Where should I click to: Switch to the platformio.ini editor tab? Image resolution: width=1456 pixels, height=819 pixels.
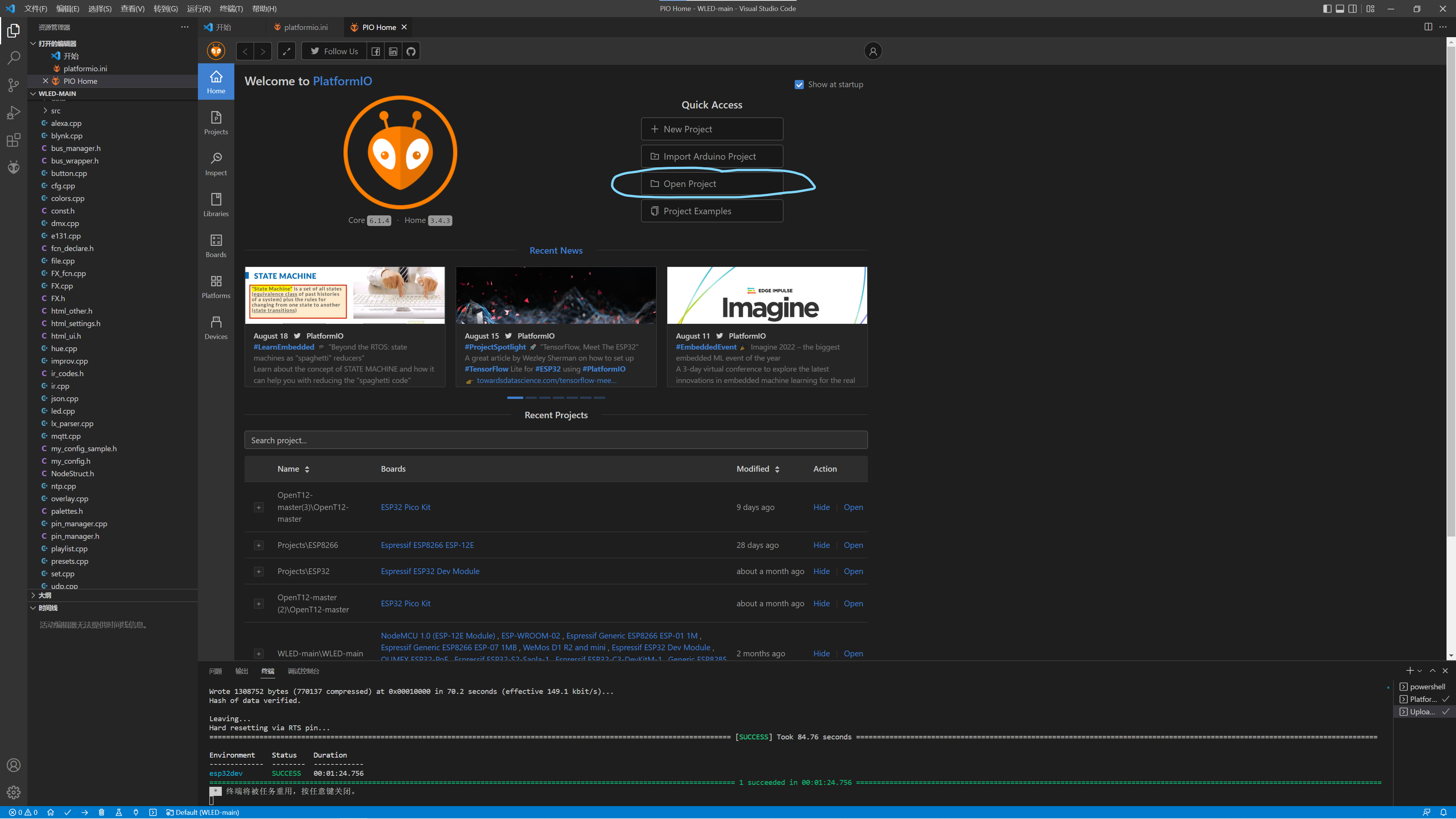tap(305, 27)
